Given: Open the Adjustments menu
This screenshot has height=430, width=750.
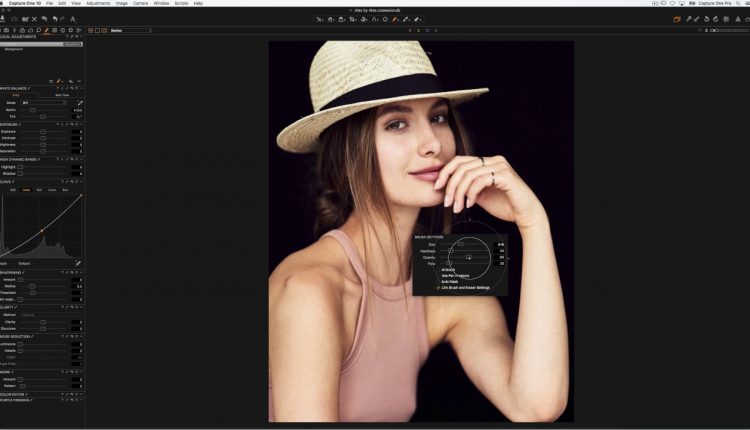Looking at the screenshot, I should 98,4.
